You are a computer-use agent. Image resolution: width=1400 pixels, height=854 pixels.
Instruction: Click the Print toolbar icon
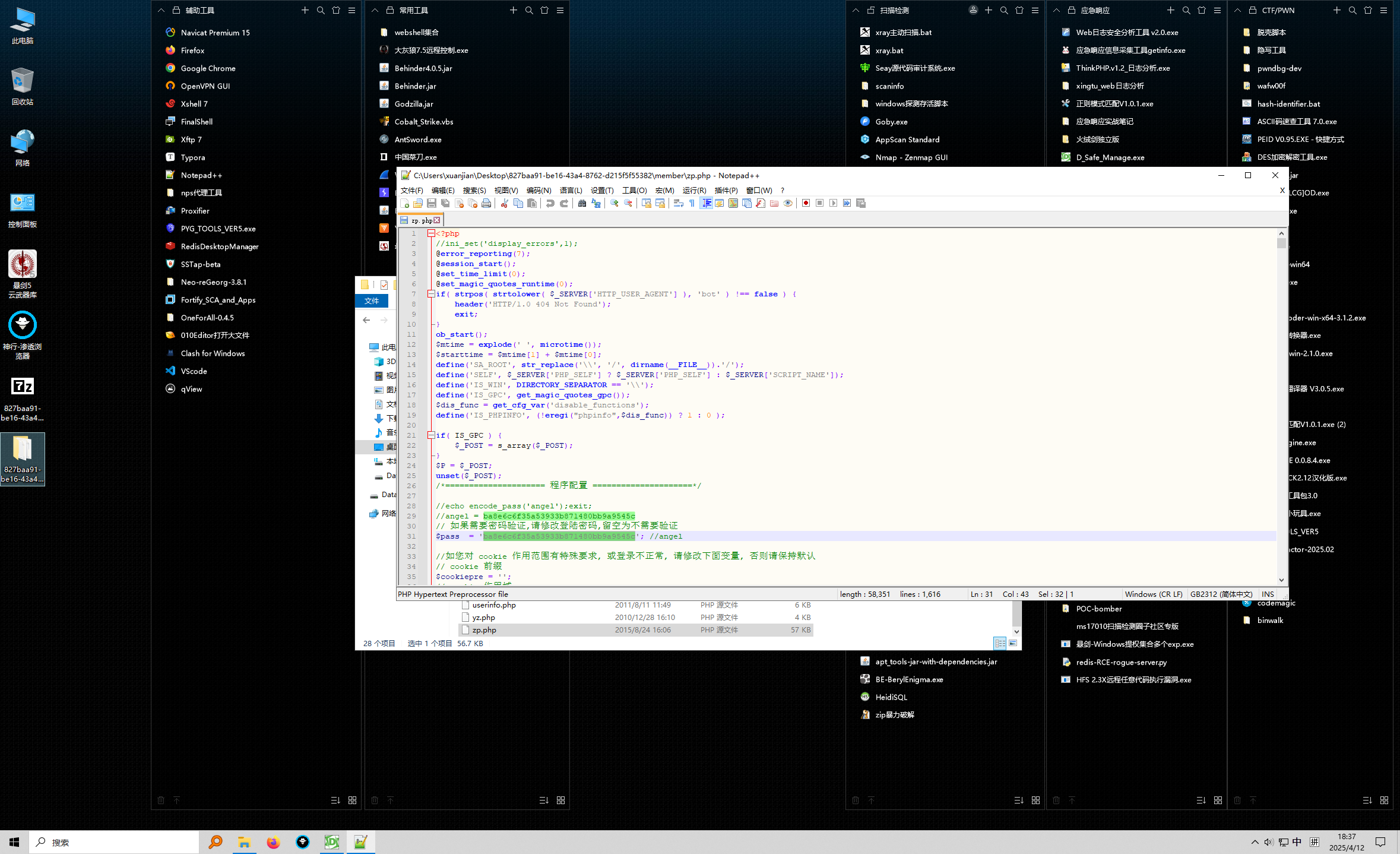[x=486, y=203]
